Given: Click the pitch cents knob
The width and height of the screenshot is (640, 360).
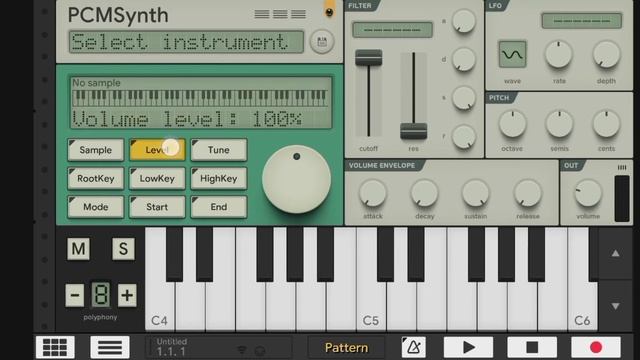Looking at the screenshot, I should (606, 124).
